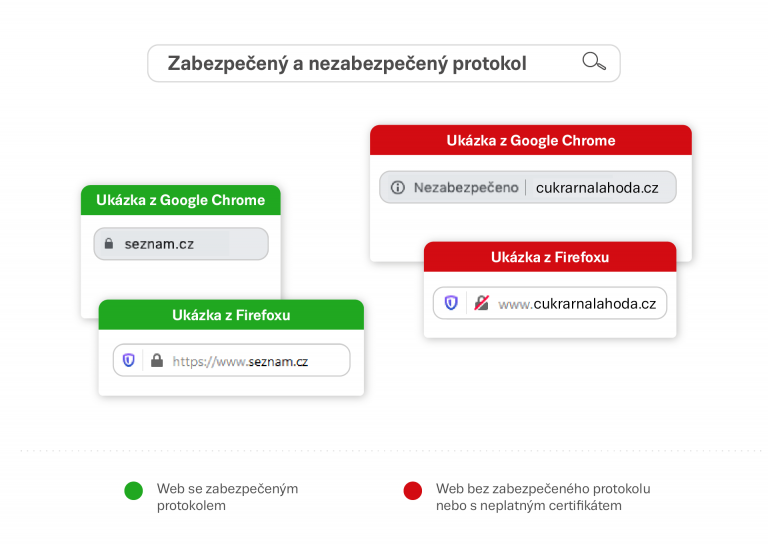Click the shield icon in cukrarnalahoda.cz Firefox bar
The width and height of the screenshot is (768, 544).
pyautogui.click(x=451, y=303)
